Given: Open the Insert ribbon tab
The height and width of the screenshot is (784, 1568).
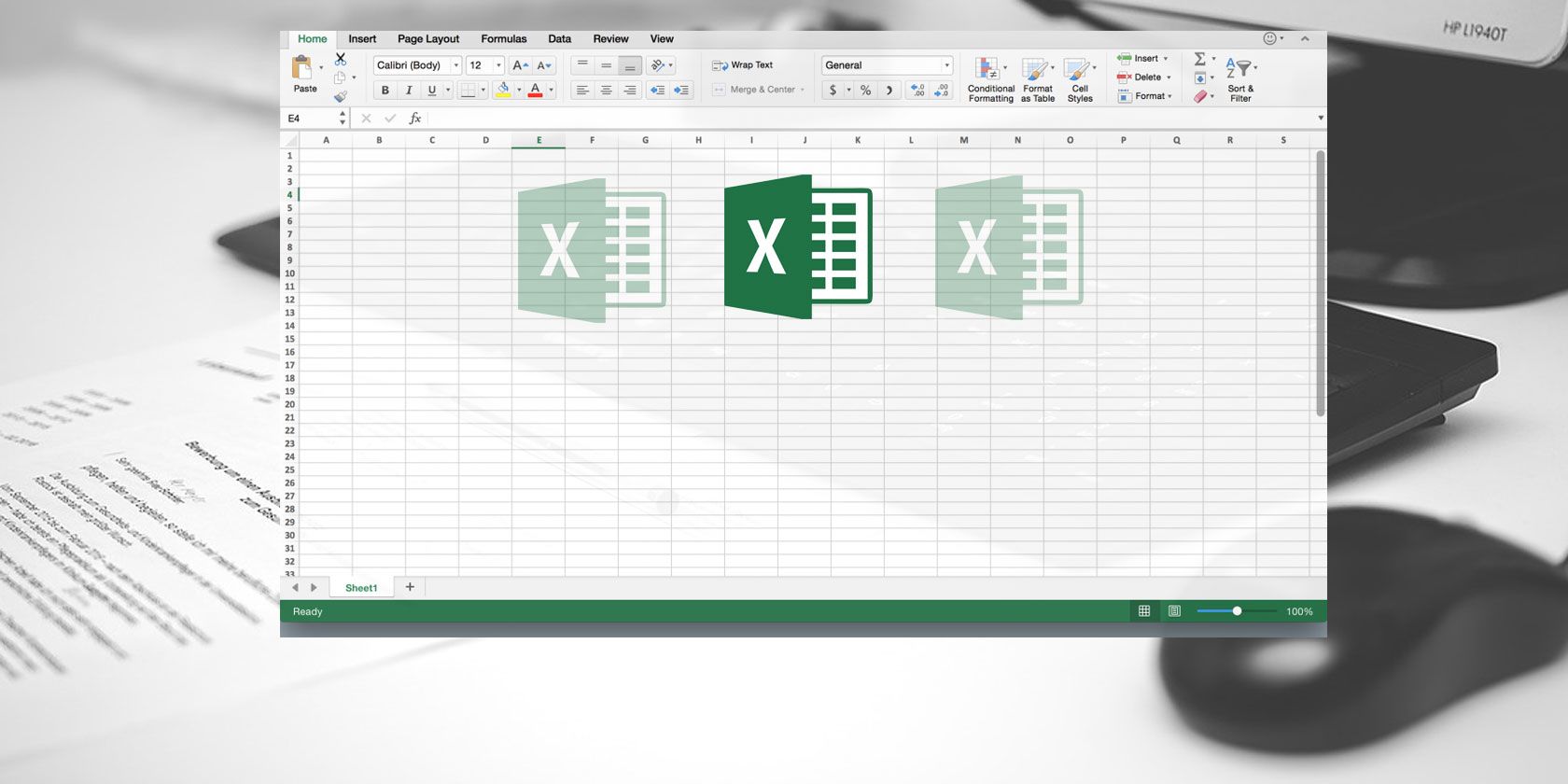Looking at the screenshot, I should pyautogui.click(x=362, y=38).
